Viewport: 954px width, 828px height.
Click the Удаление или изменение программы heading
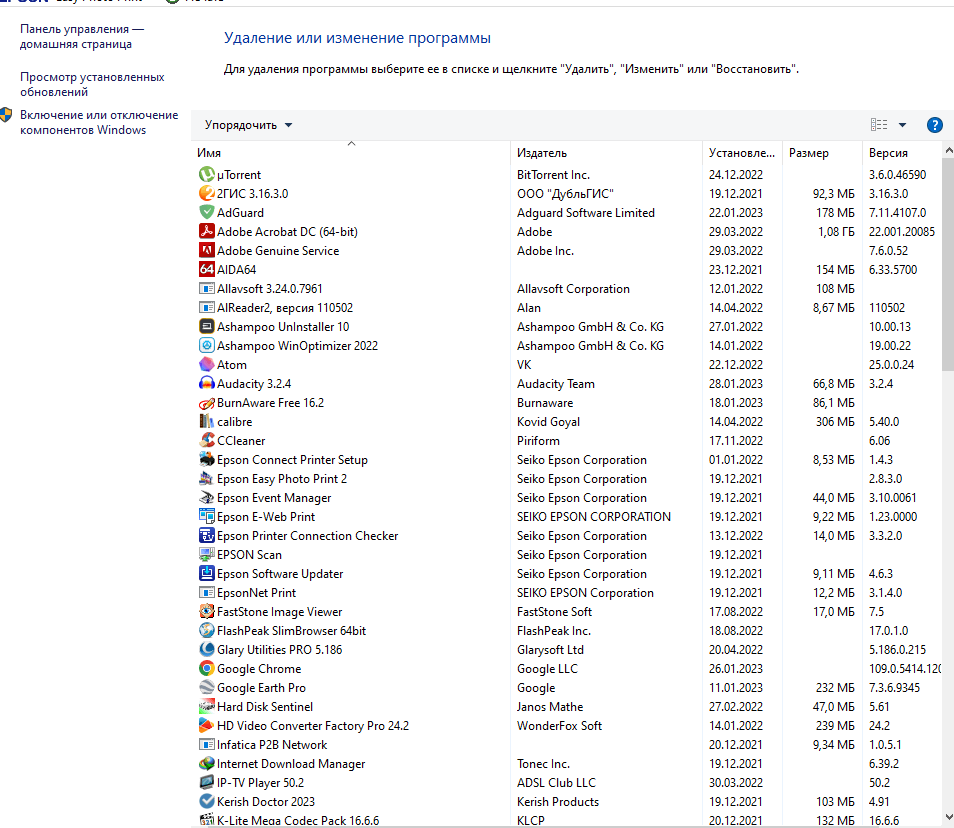point(357,38)
